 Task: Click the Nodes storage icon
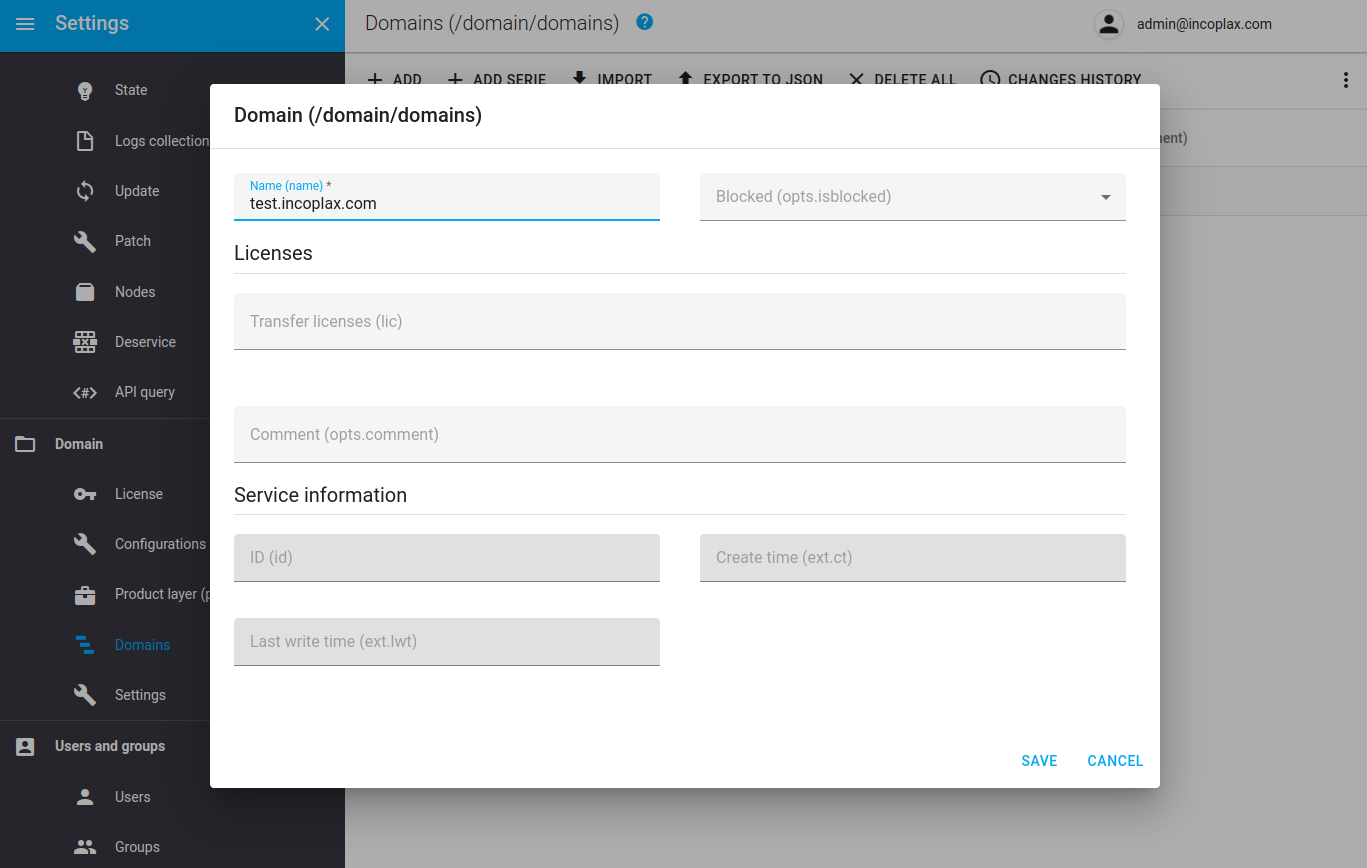[x=85, y=292]
